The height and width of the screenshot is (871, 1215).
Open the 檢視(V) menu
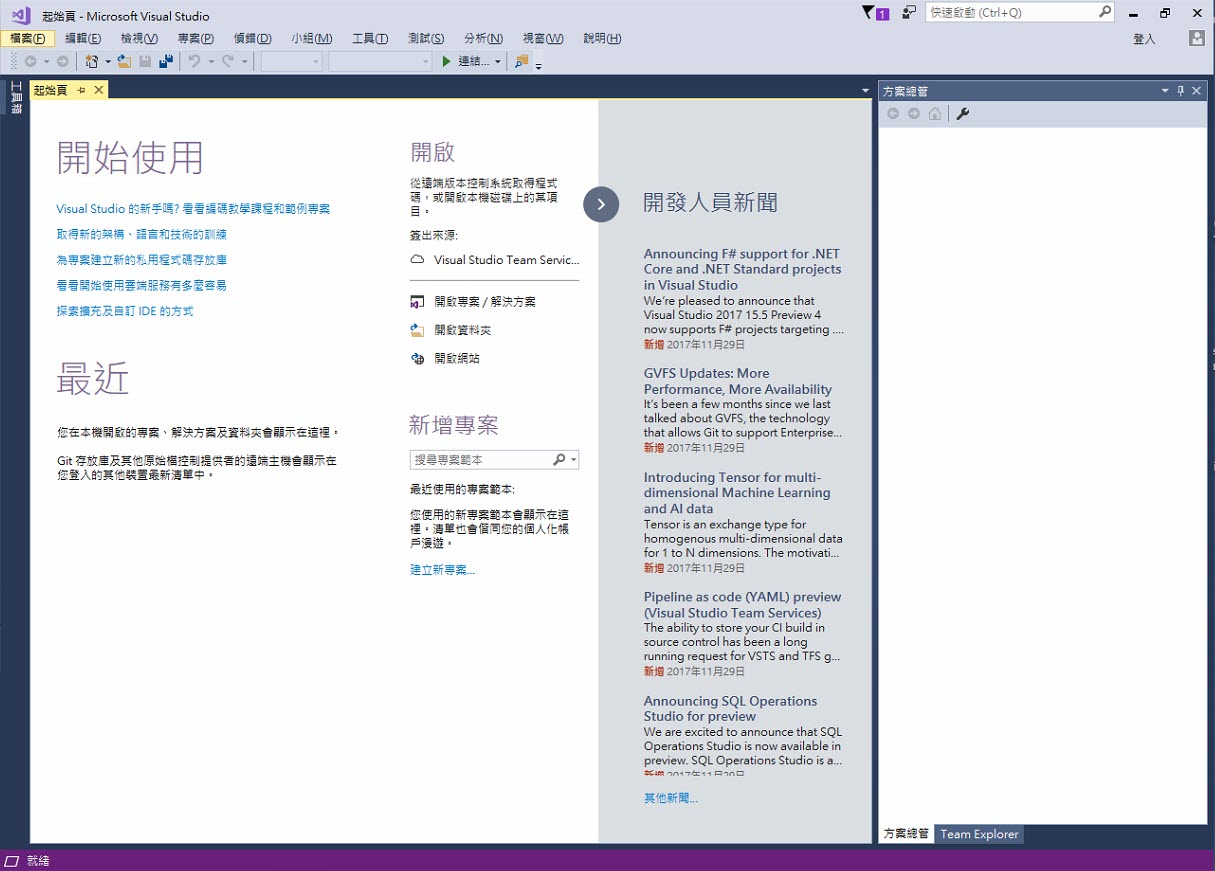pos(139,38)
